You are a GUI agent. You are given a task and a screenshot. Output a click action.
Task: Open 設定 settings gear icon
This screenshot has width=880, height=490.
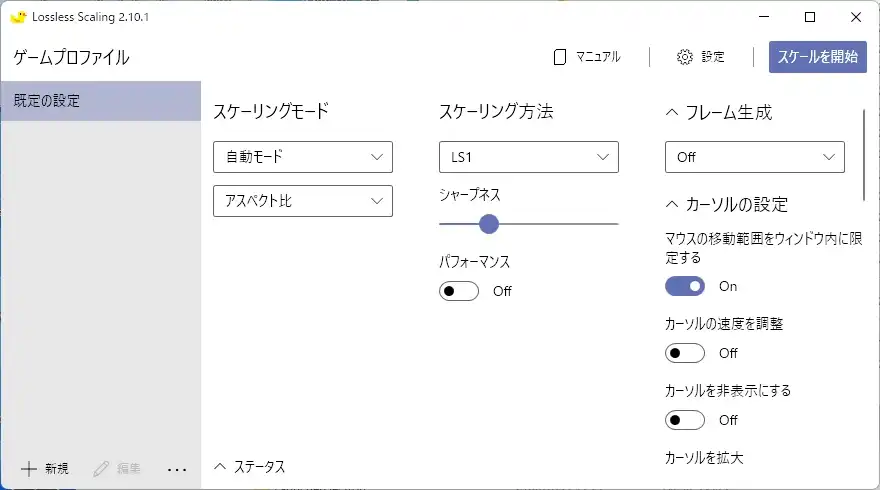coord(685,57)
